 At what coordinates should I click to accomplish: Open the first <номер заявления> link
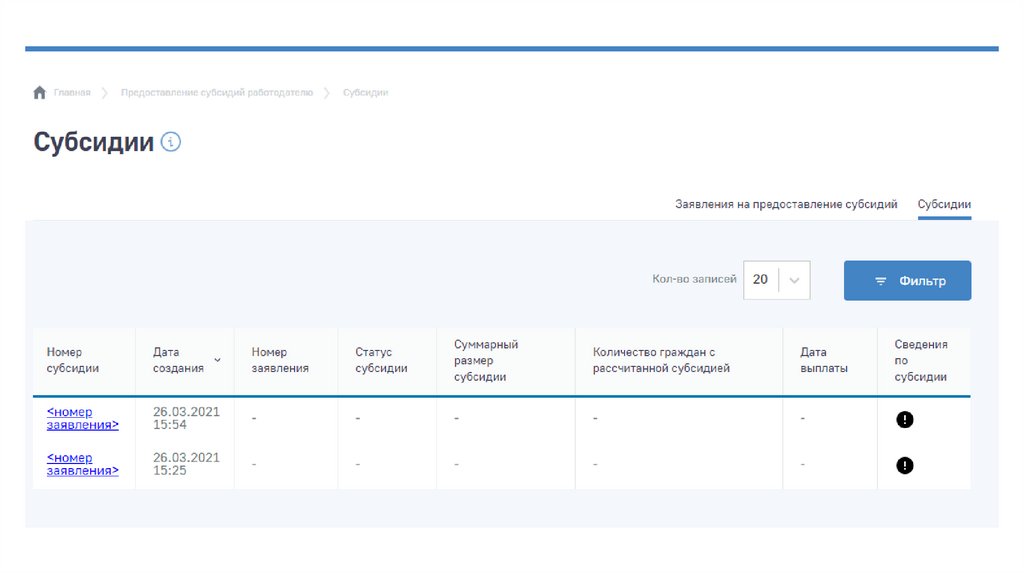82,418
